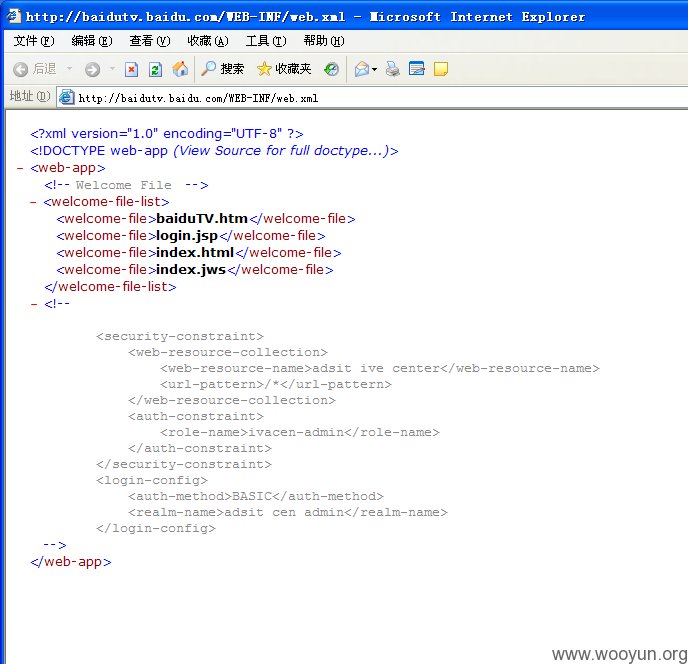This screenshot has height=664, width=688.
Task: Click the Search (搜索) toolbar button
Action: pos(222,69)
